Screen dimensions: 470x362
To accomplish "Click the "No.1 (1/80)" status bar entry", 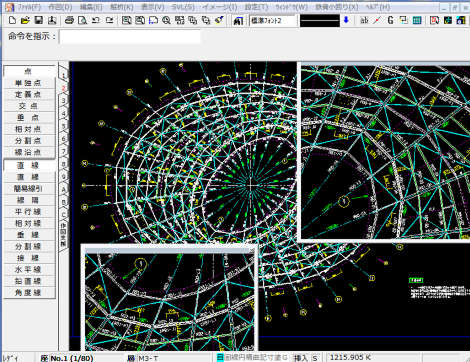I will pos(72,358).
